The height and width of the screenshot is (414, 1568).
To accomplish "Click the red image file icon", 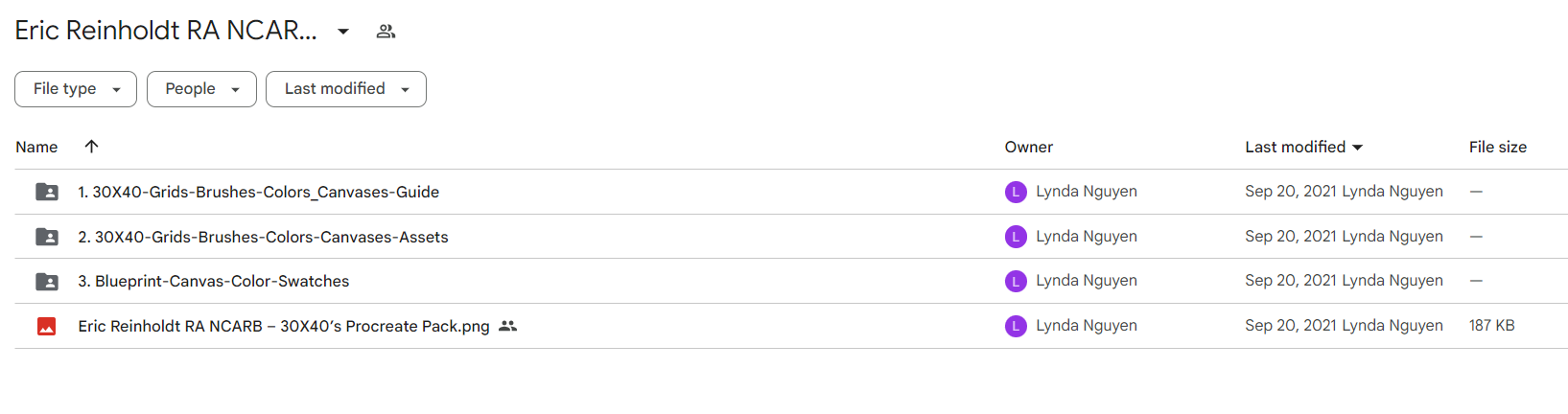I will (46, 327).
